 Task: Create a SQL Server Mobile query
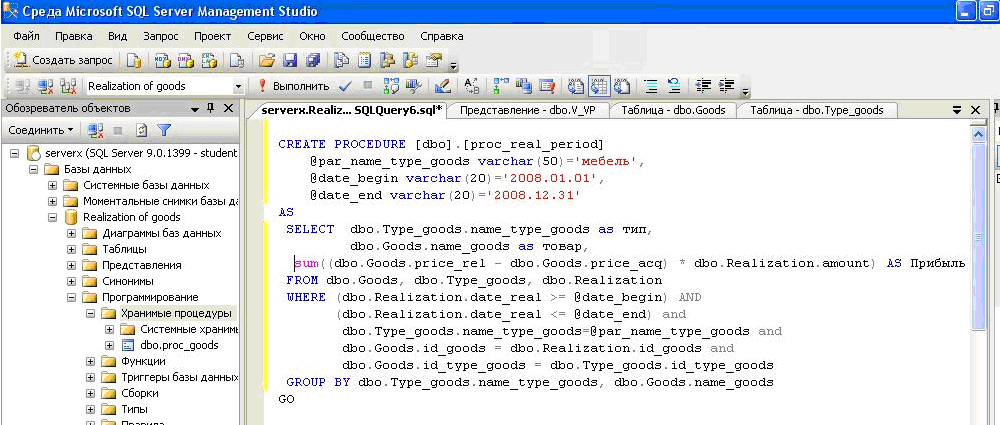237,61
